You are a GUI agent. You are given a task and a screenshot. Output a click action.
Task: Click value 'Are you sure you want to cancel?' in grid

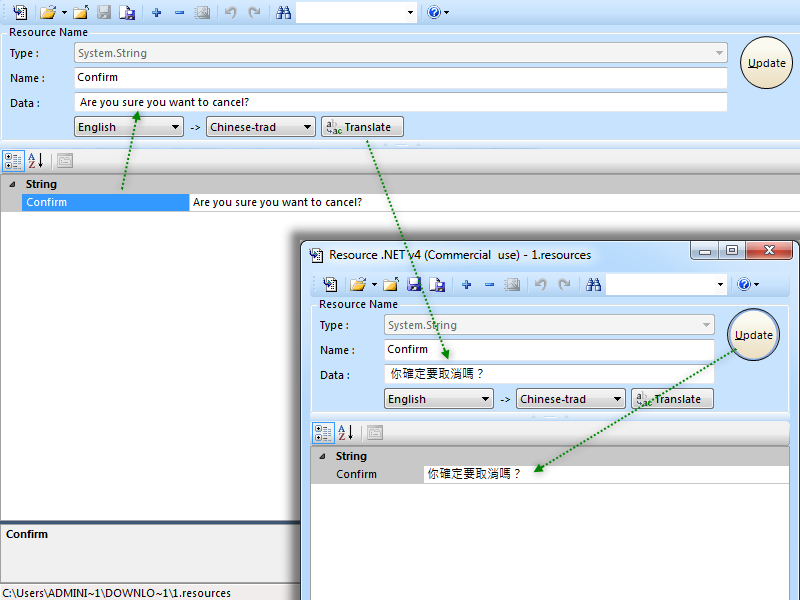click(x=277, y=203)
